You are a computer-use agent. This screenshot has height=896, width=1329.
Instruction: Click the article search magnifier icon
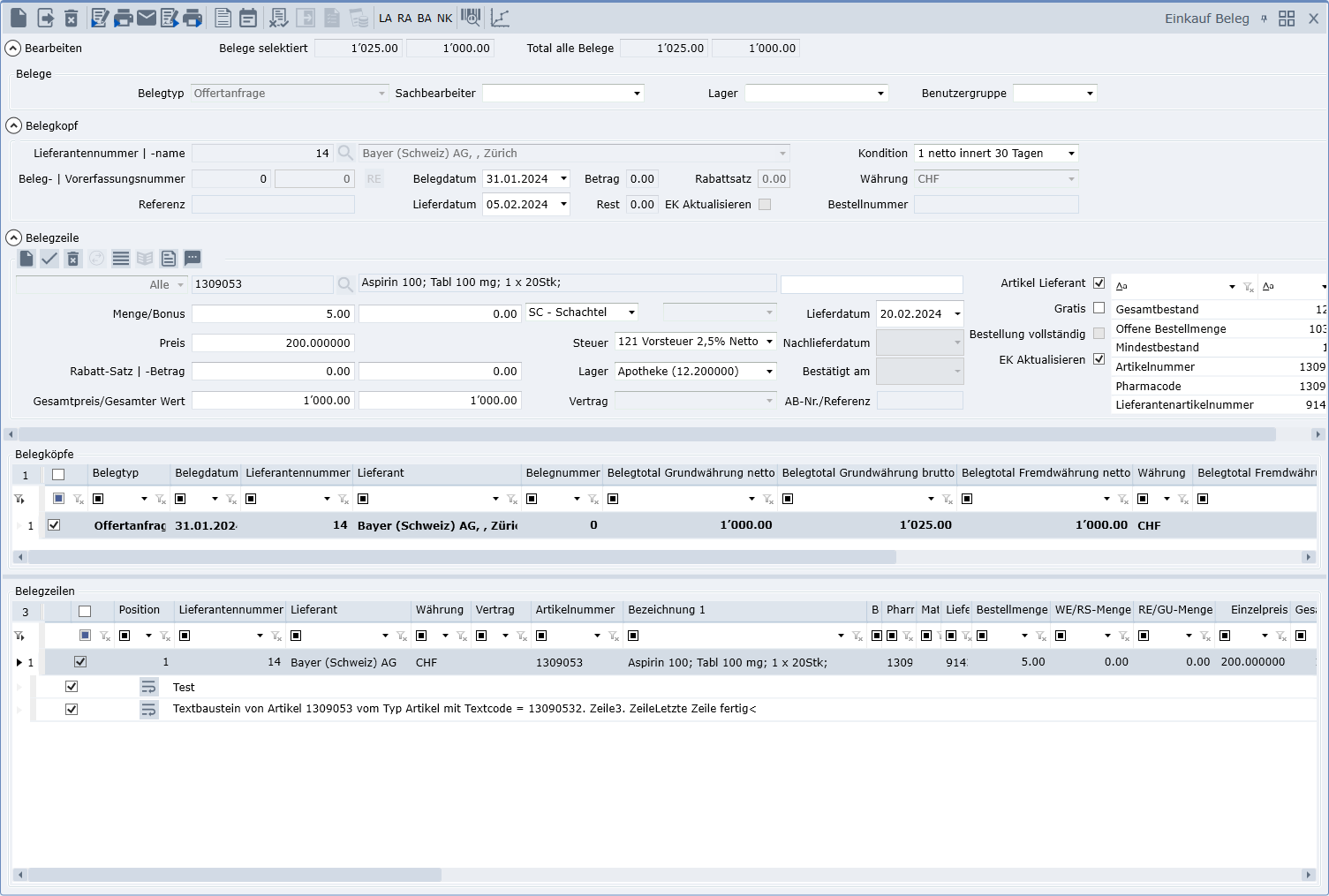[x=345, y=284]
